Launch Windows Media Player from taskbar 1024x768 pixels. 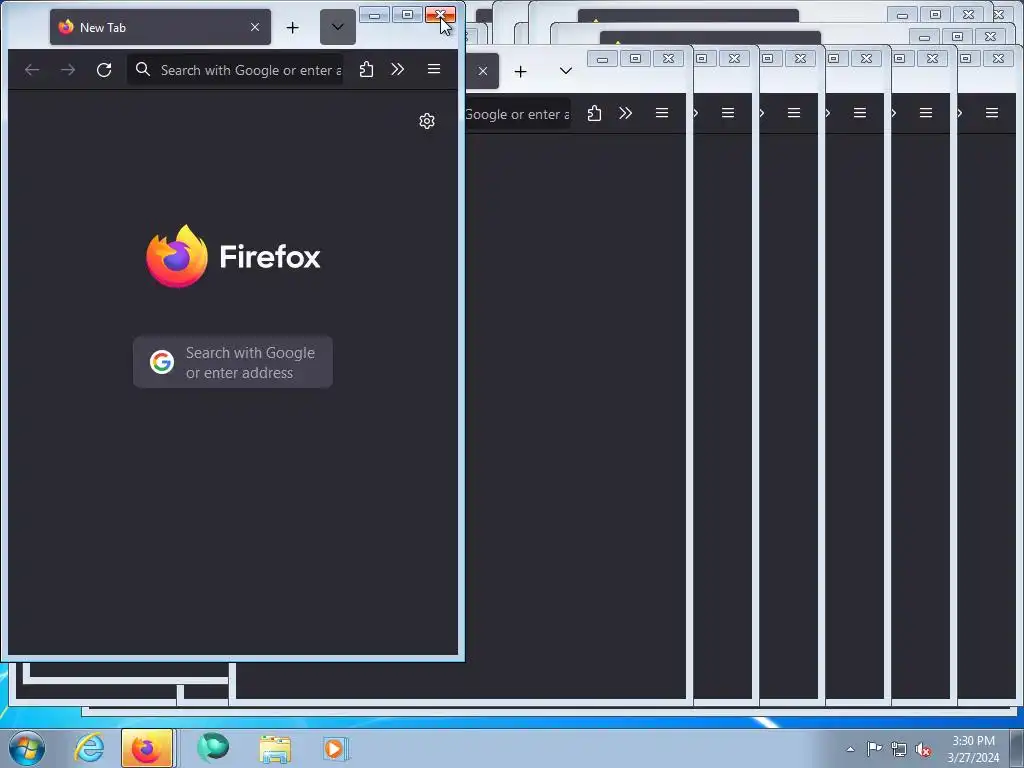[x=336, y=748]
